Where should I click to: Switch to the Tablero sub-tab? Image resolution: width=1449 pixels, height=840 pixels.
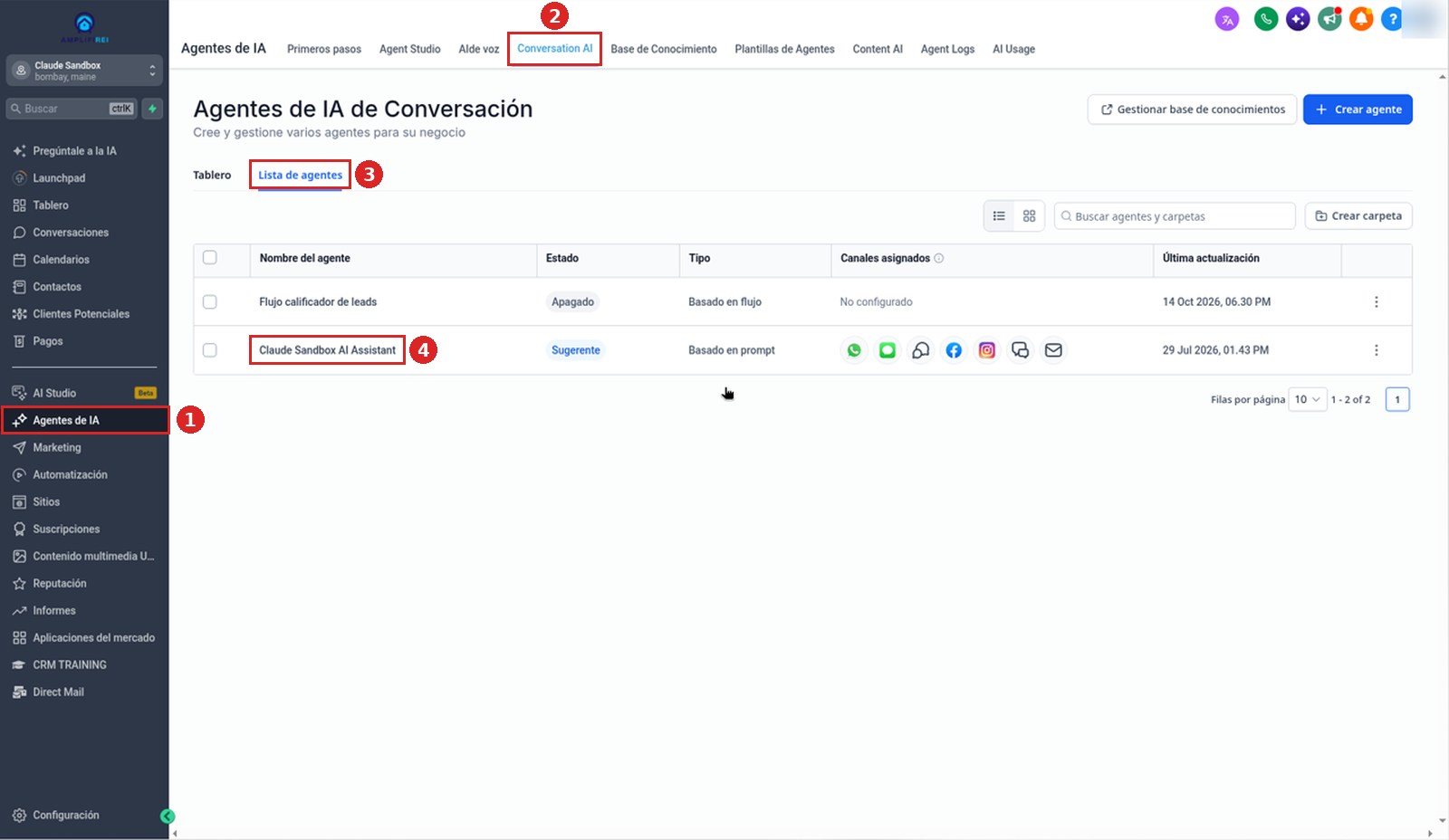tap(212, 176)
